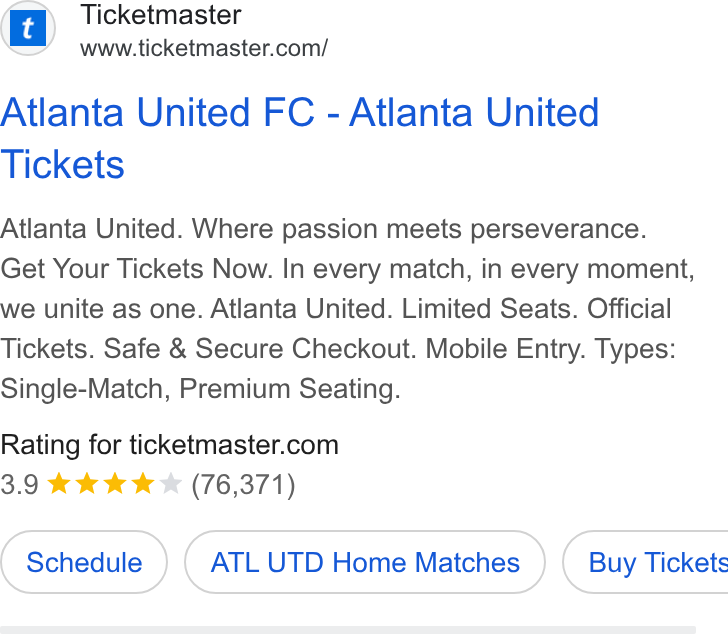Click 'Where passion meets perseverance' description text

419,229
